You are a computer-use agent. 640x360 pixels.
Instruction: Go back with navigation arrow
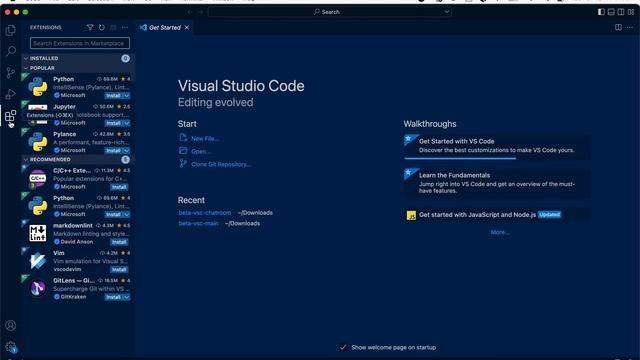(x=190, y=12)
